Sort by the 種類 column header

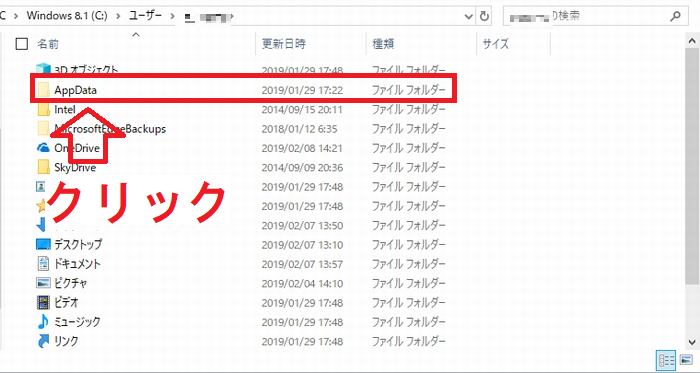(383, 44)
